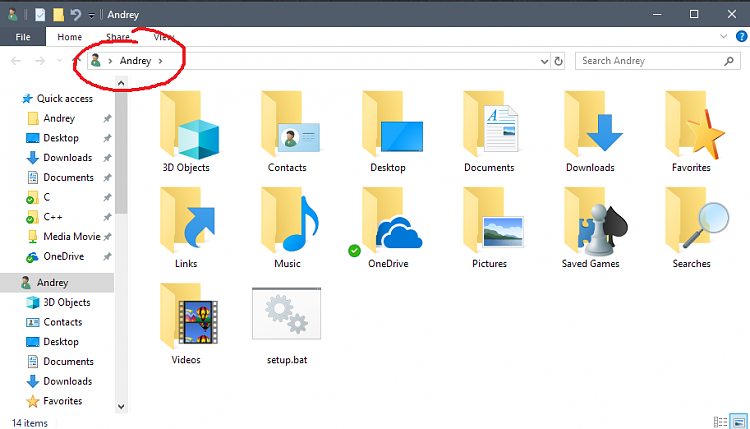Open the Help question mark icon
The width and height of the screenshot is (750, 429).
tap(741, 36)
